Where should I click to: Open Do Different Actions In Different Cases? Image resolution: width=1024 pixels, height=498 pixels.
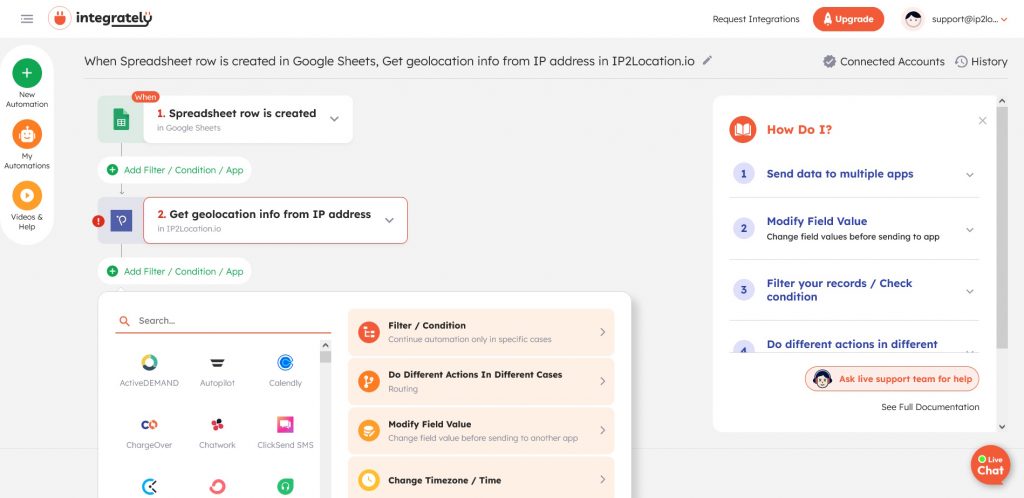481,381
